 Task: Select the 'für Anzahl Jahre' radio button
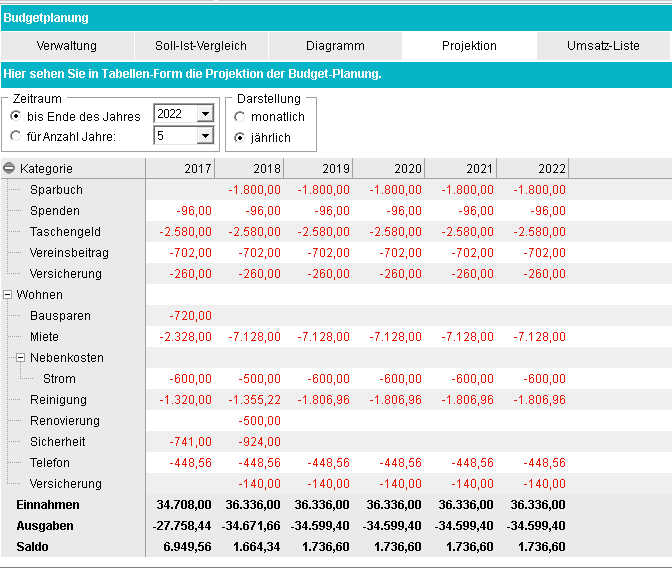click(15, 136)
